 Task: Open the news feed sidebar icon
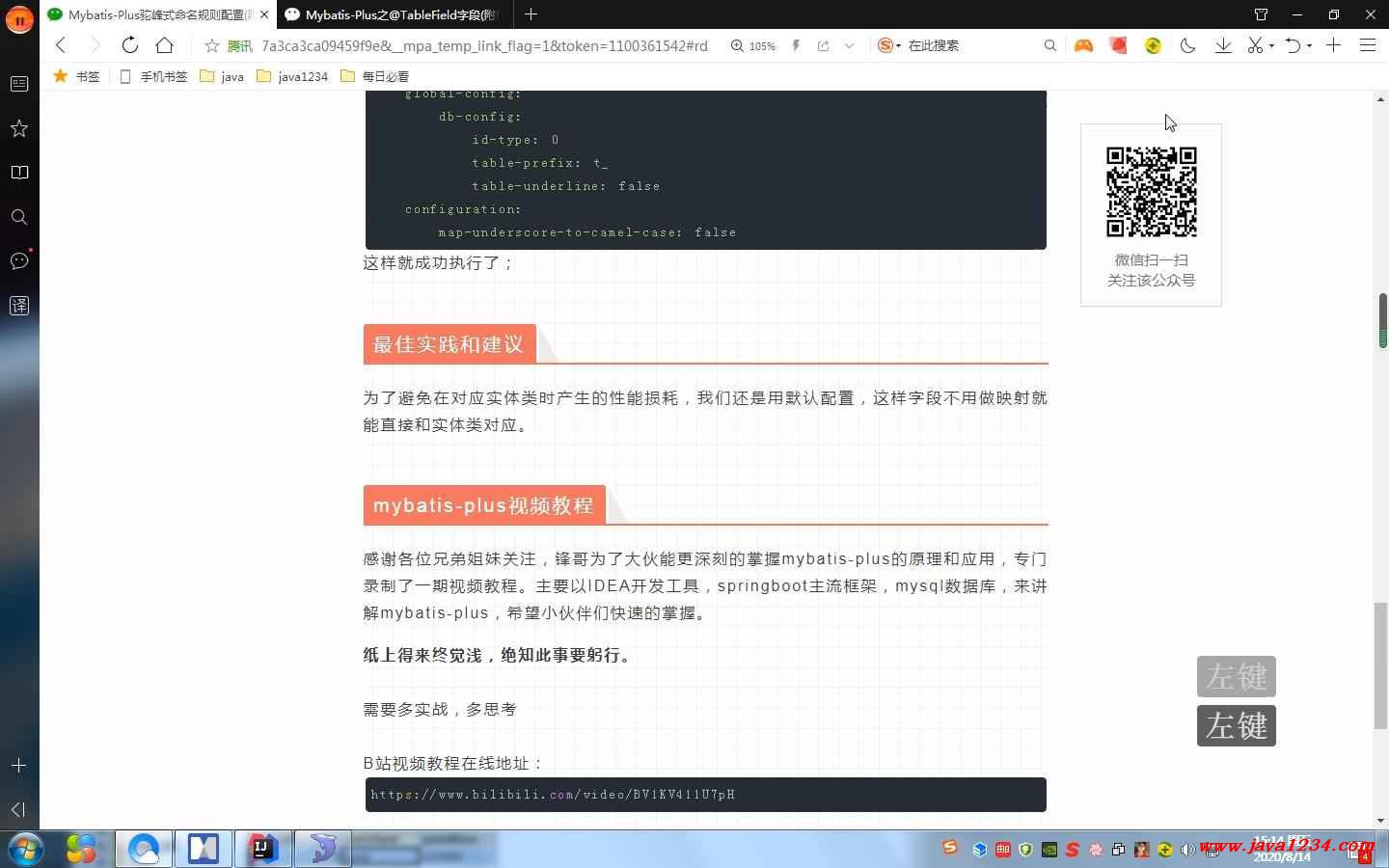point(19,84)
